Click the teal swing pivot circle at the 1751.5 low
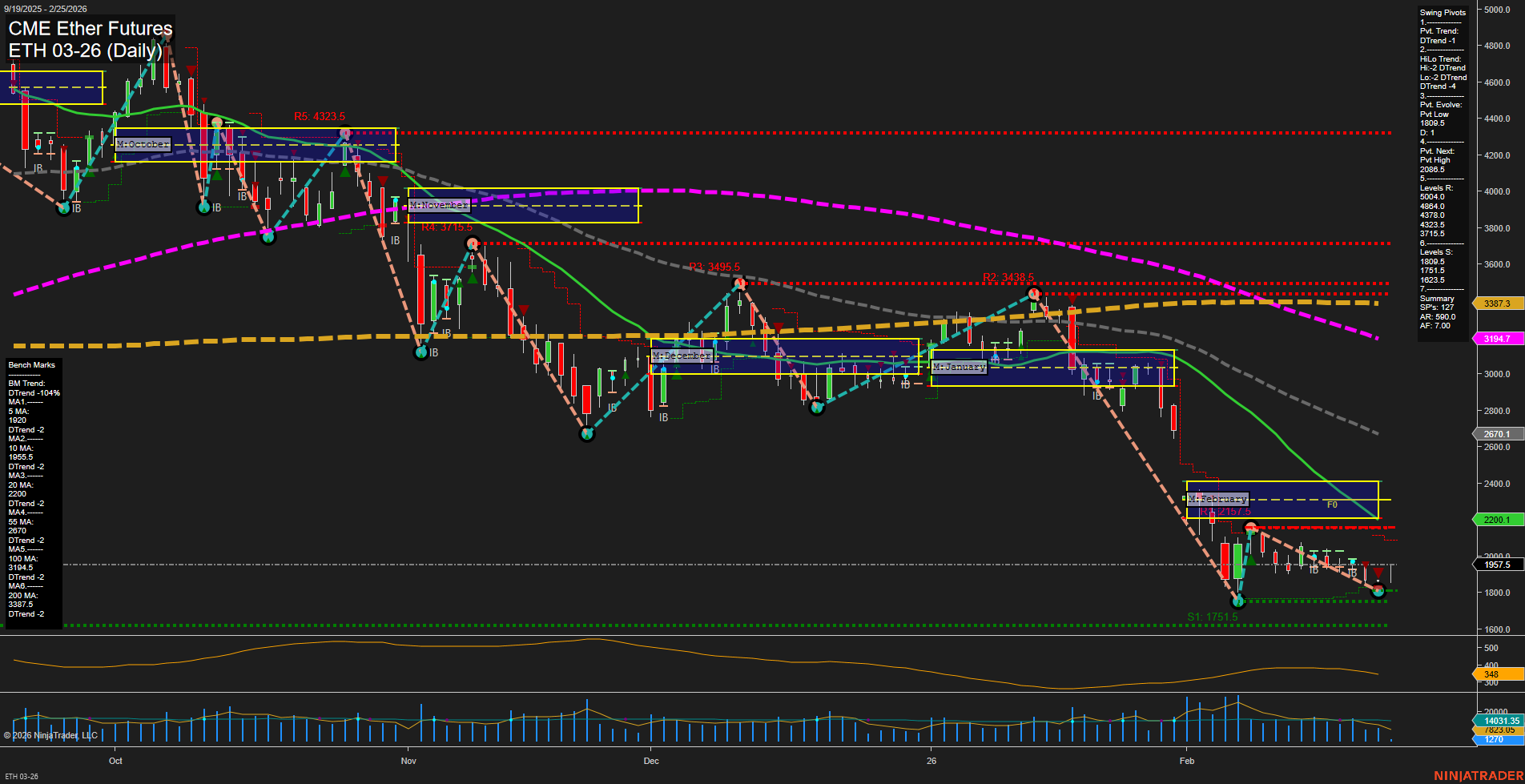 (1238, 601)
